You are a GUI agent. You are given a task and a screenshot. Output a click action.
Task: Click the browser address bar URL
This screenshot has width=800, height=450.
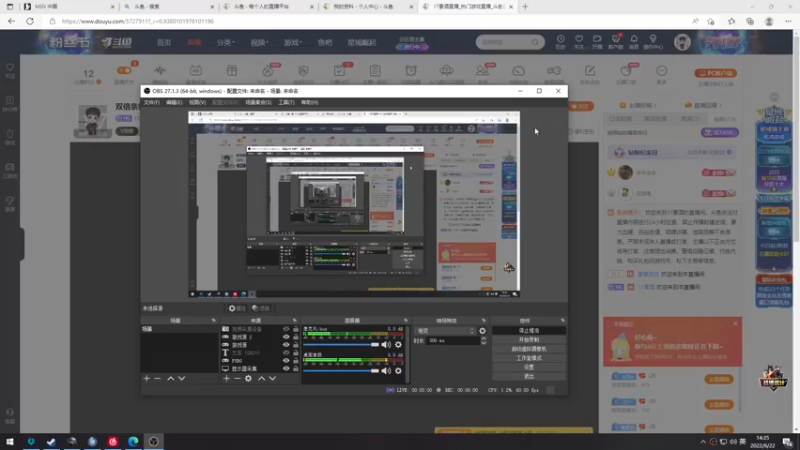138,21
